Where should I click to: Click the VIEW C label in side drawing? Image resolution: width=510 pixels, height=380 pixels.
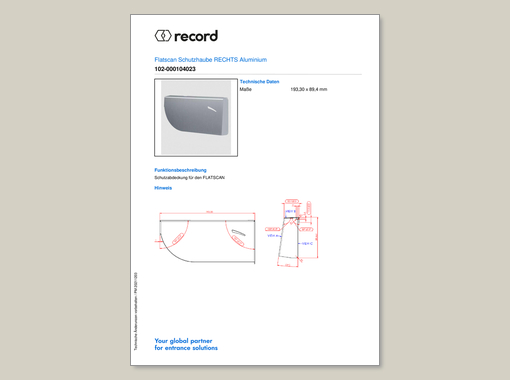307,244
